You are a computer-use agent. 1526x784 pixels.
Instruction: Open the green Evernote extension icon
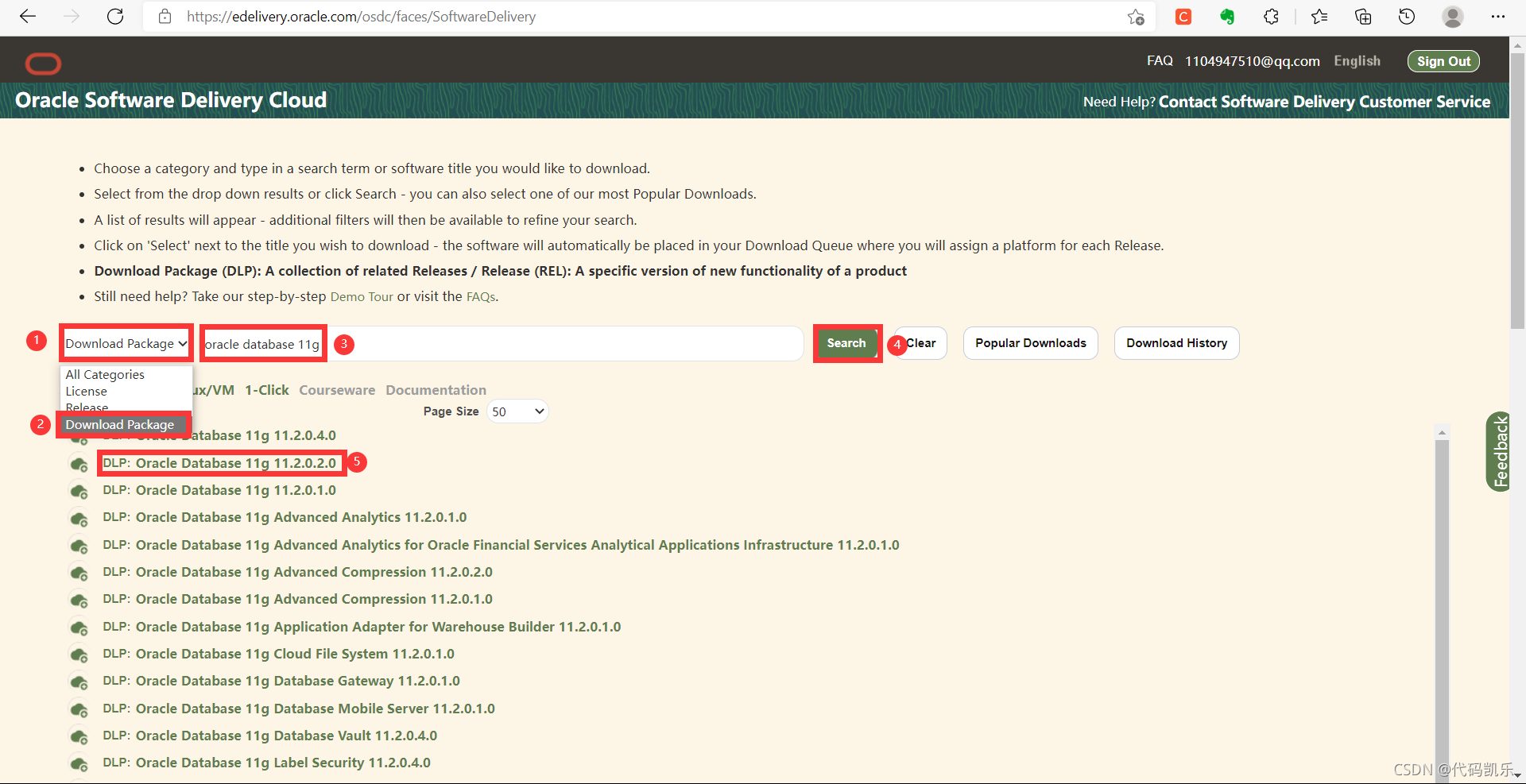click(1227, 17)
